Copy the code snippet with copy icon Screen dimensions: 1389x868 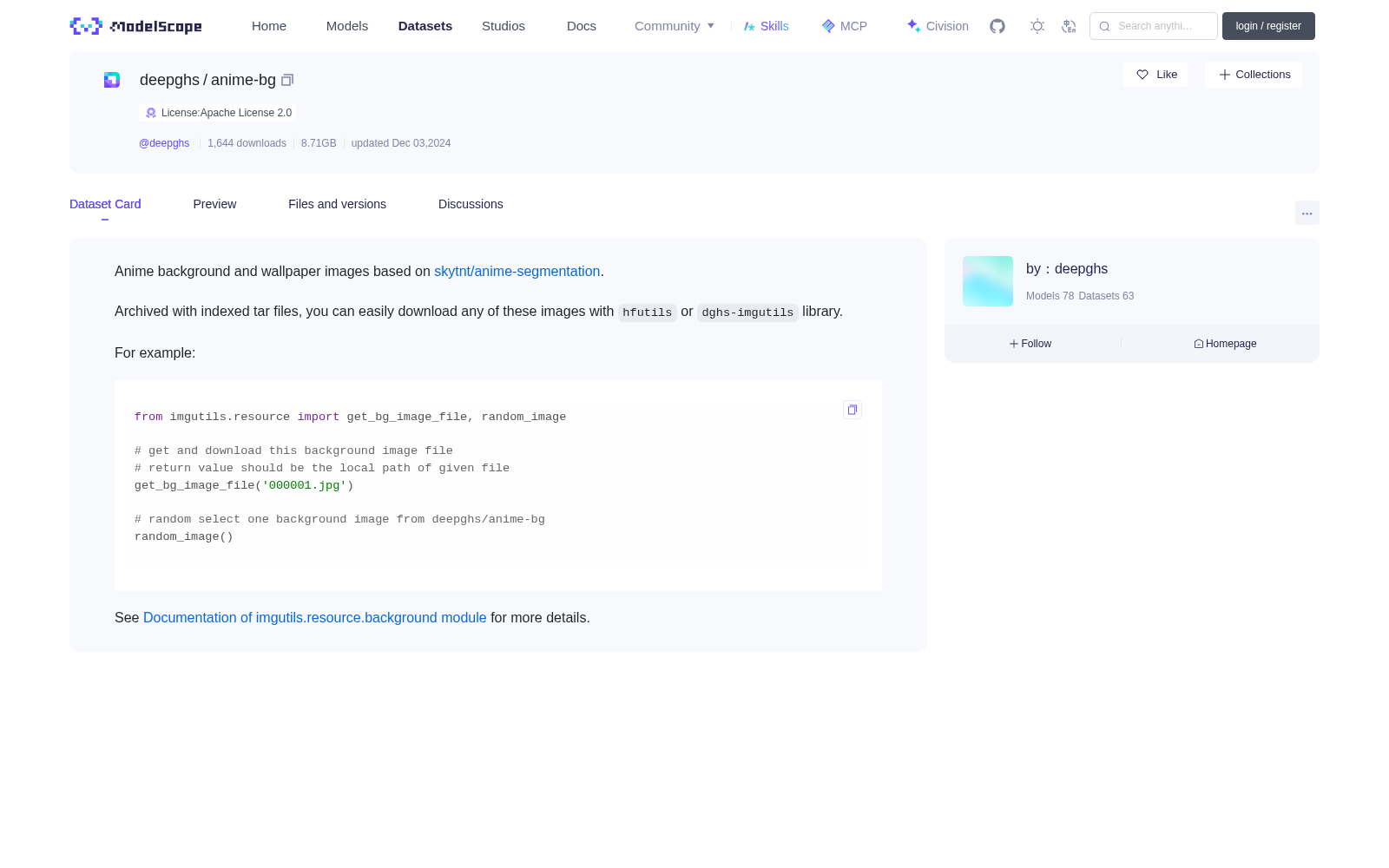pos(852,410)
